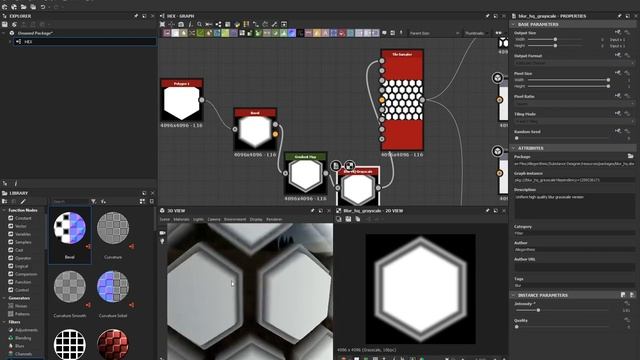Select the Tile Sampler node in graph
The width and height of the screenshot is (640, 360).
[402, 100]
